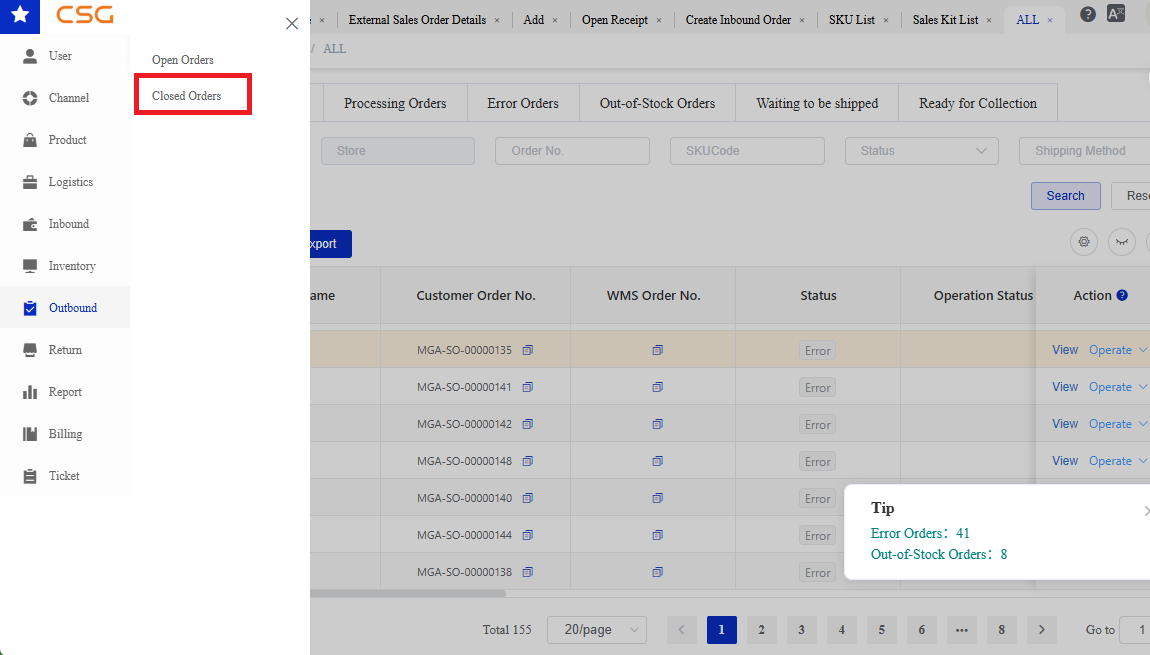Open the 20/page size dropdown

click(x=597, y=629)
